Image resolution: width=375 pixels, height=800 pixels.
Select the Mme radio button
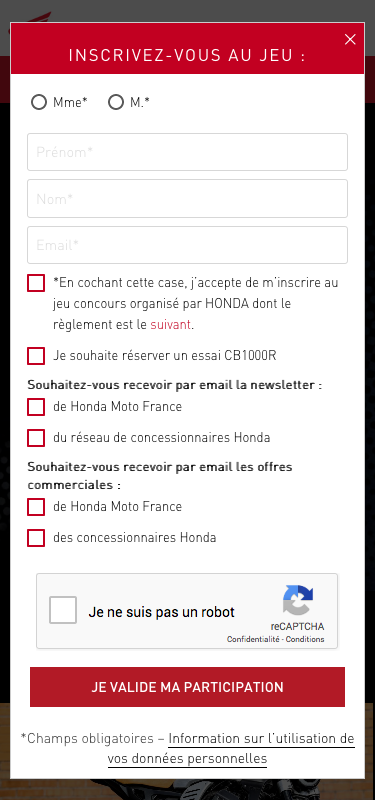(x=39, y=102)
